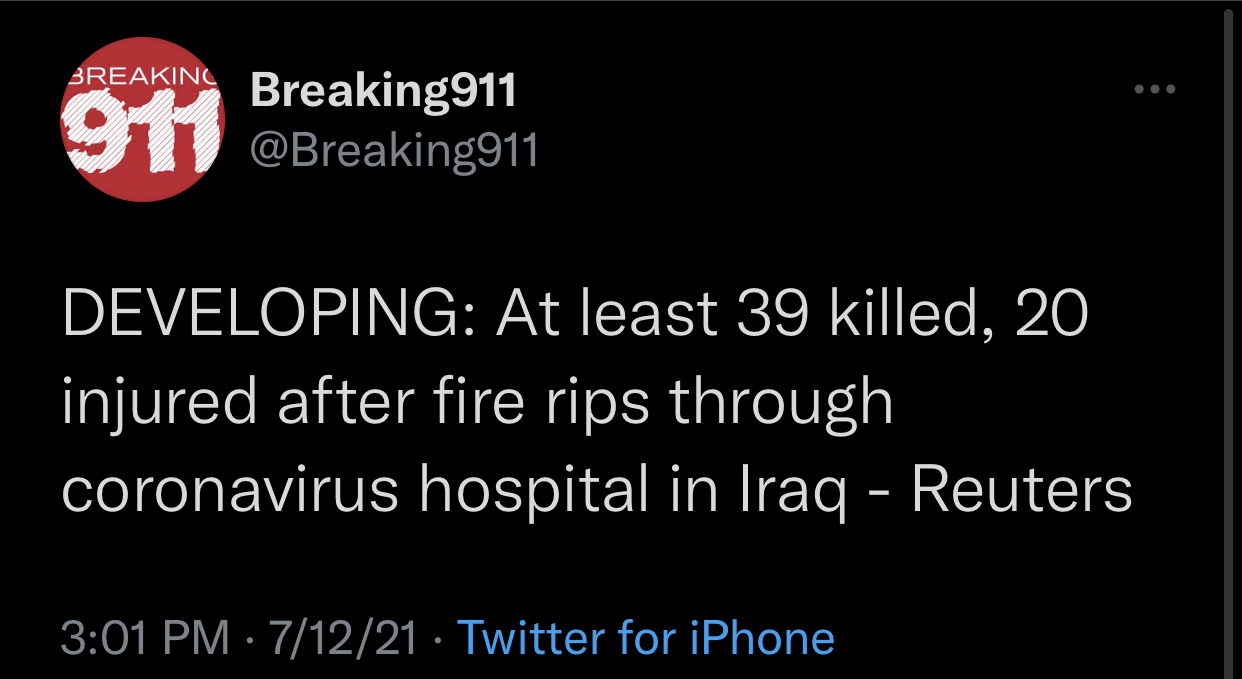Click the BREAKING text in the avatar logo
The width and height of the screenshot is (1242, 679).
click(141, 73)
